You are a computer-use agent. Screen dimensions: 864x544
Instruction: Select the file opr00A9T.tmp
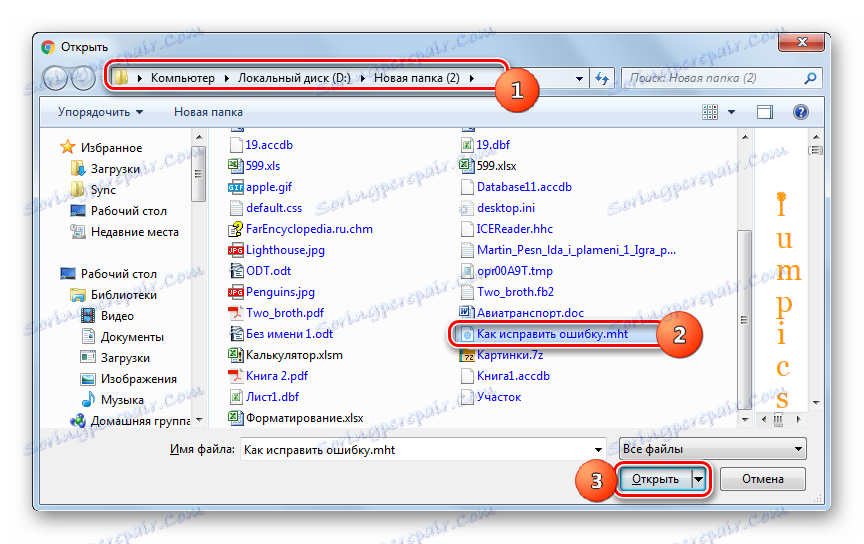click(515, 271)
